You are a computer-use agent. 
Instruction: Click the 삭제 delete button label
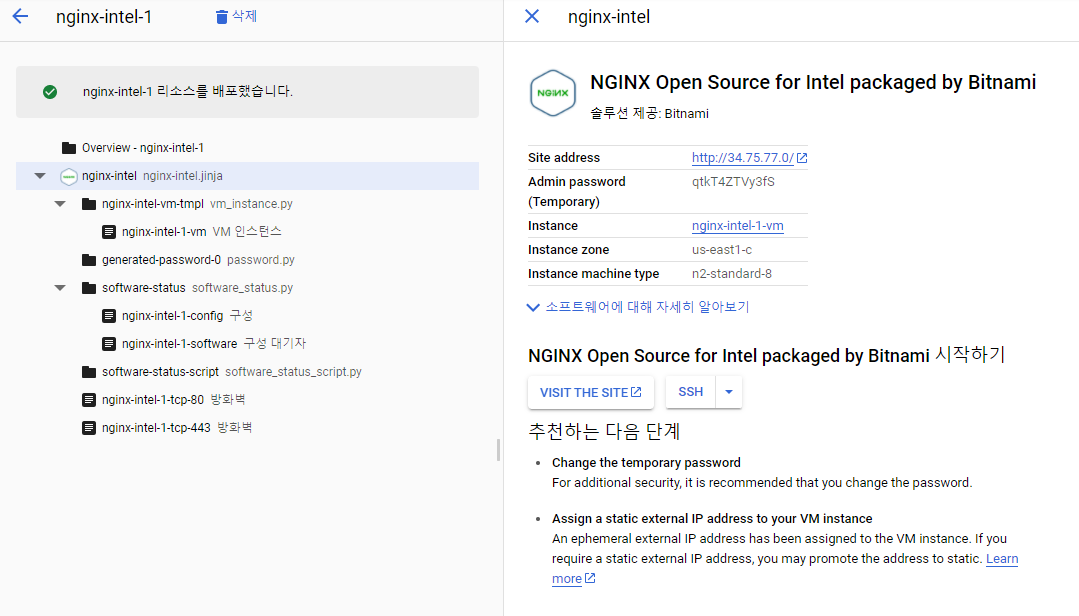point(244,16)
